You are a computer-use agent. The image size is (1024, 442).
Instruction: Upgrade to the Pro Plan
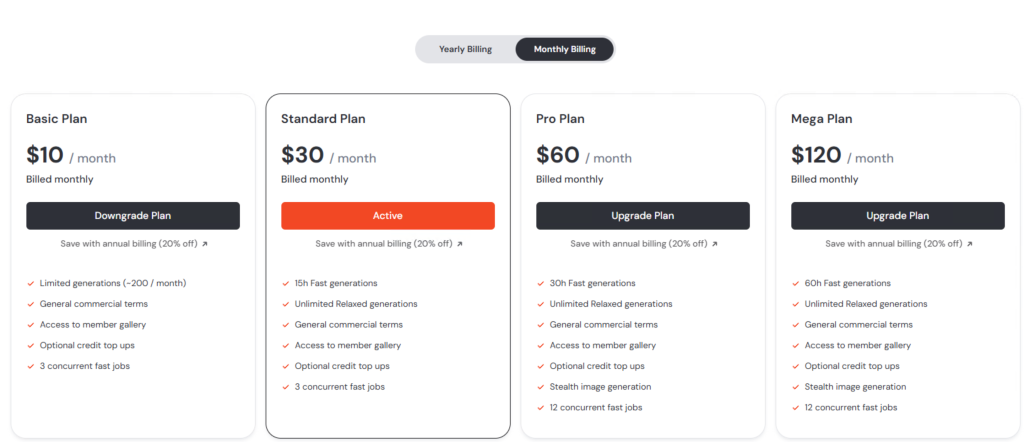coord(643,215)
